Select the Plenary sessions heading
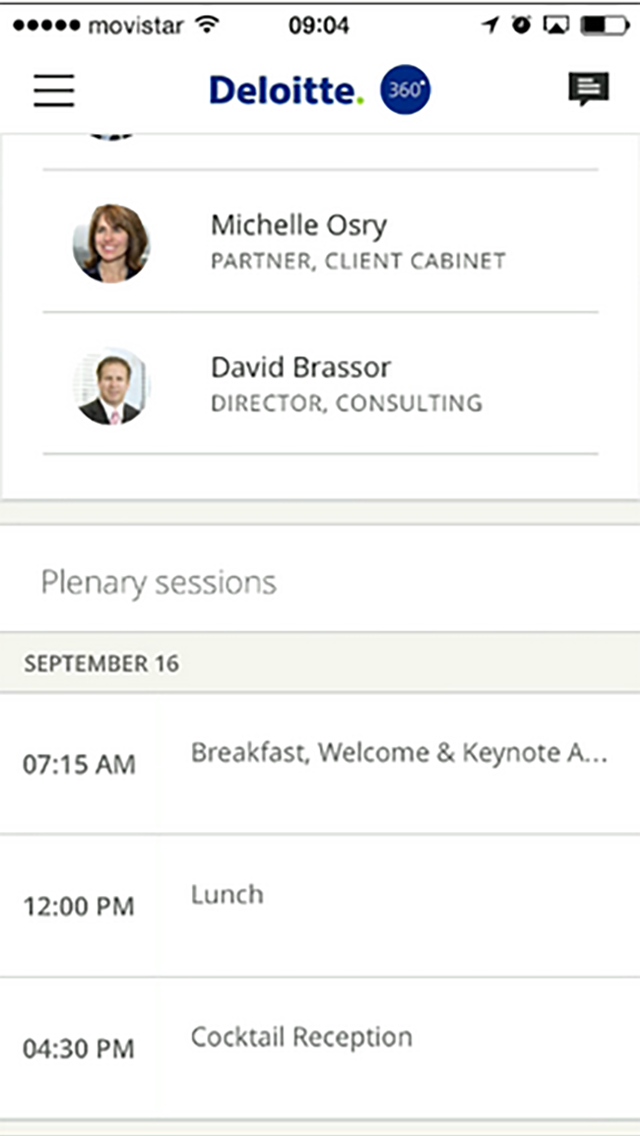Image resolution: width=640 pixels, height=1136 pixels. pos(158,582)
